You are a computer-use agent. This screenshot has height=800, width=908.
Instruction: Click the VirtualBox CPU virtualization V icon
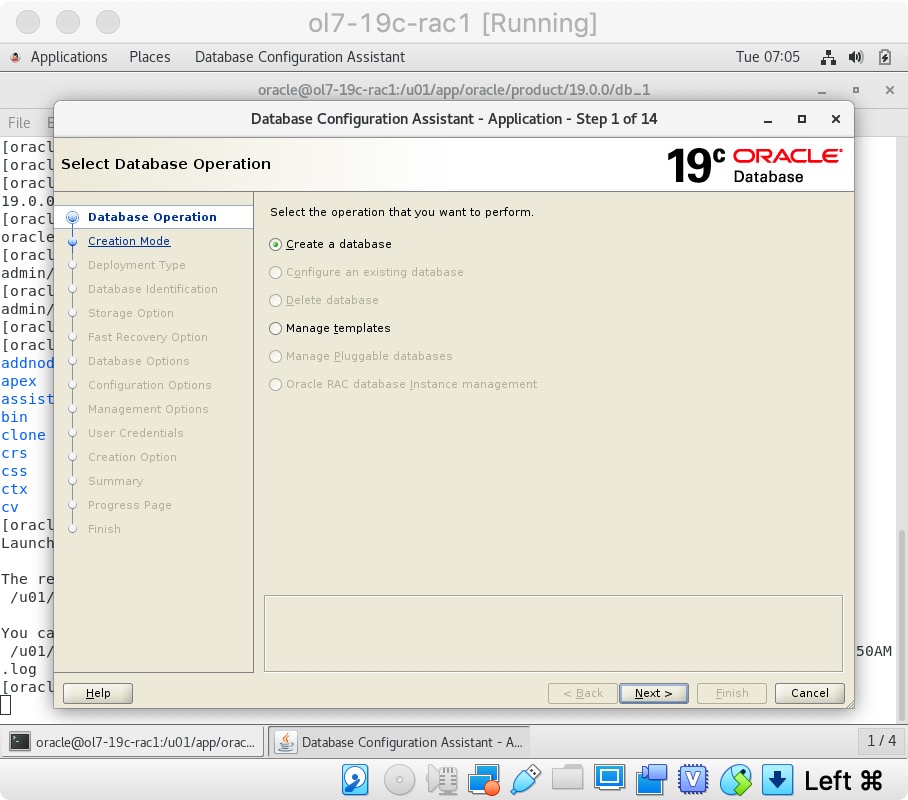[694, 780]
